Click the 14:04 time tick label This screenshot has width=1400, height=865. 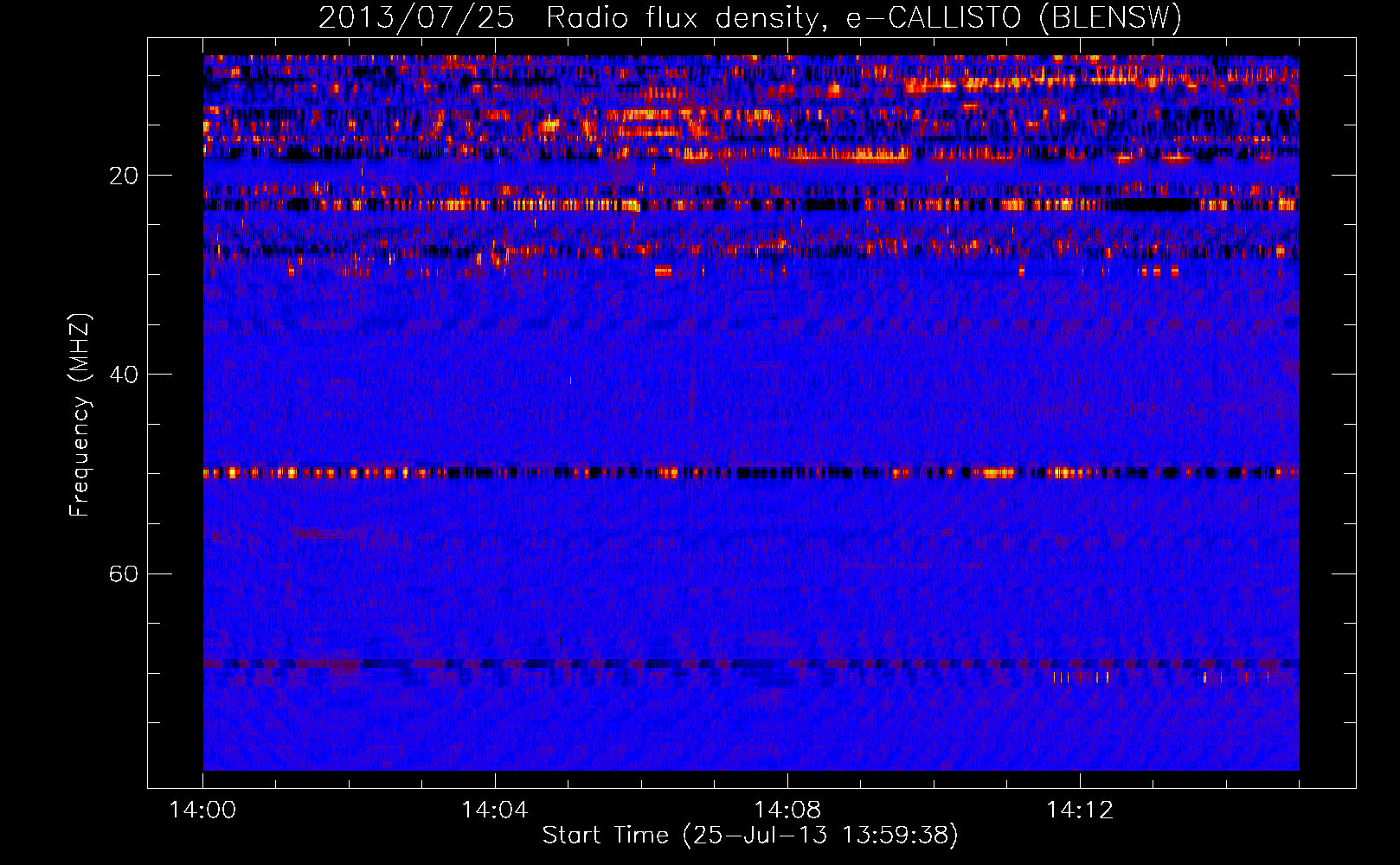pyautogui.click(x=495, y=810)
